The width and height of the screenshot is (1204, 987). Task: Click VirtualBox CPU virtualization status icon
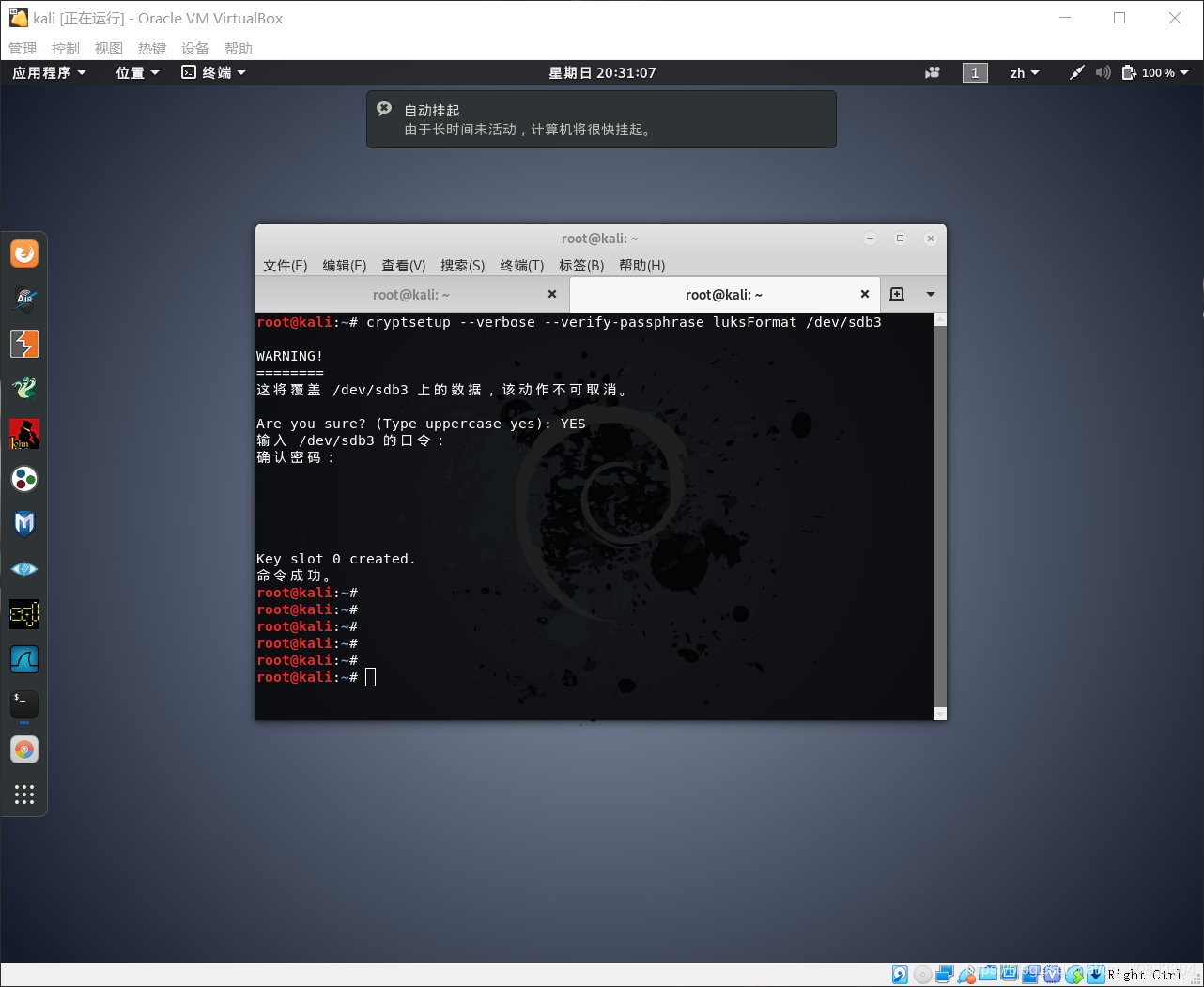click(x=1053, y=975)
